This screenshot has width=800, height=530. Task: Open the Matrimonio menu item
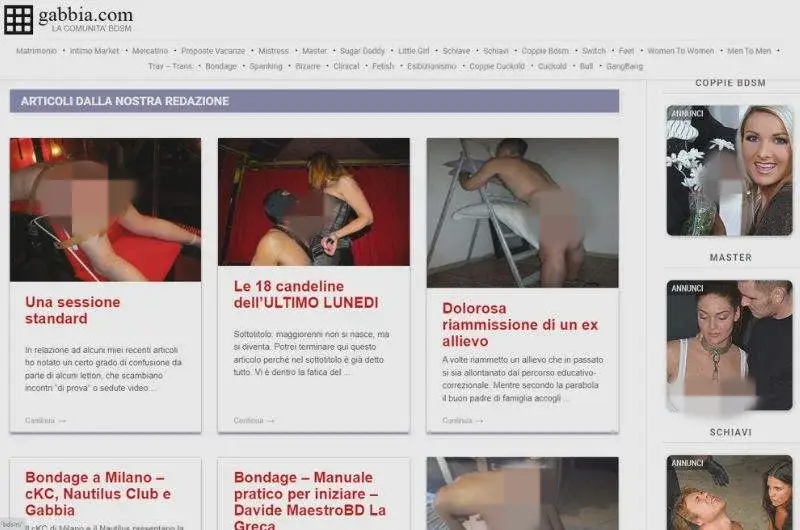(x=36, y=51)
